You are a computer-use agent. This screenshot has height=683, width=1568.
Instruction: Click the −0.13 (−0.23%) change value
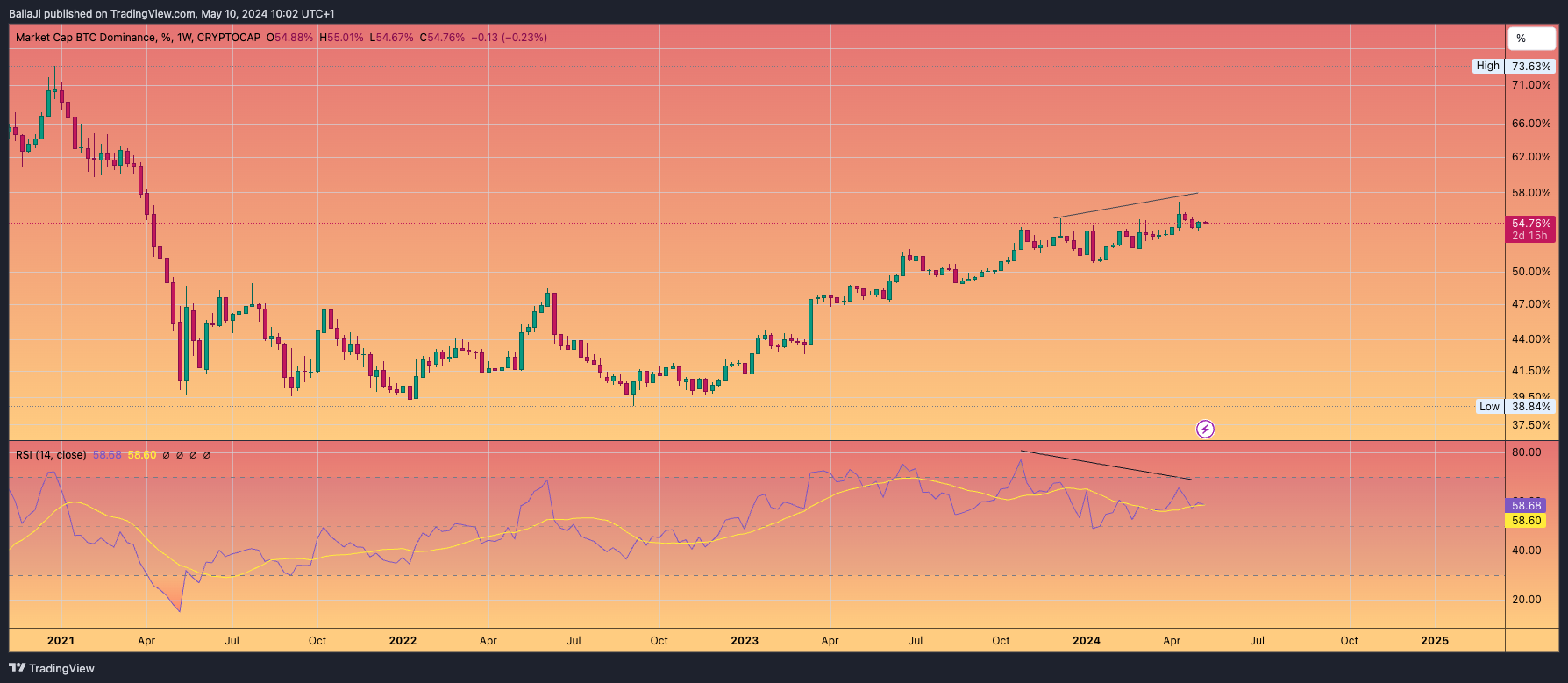pos(510,38)
